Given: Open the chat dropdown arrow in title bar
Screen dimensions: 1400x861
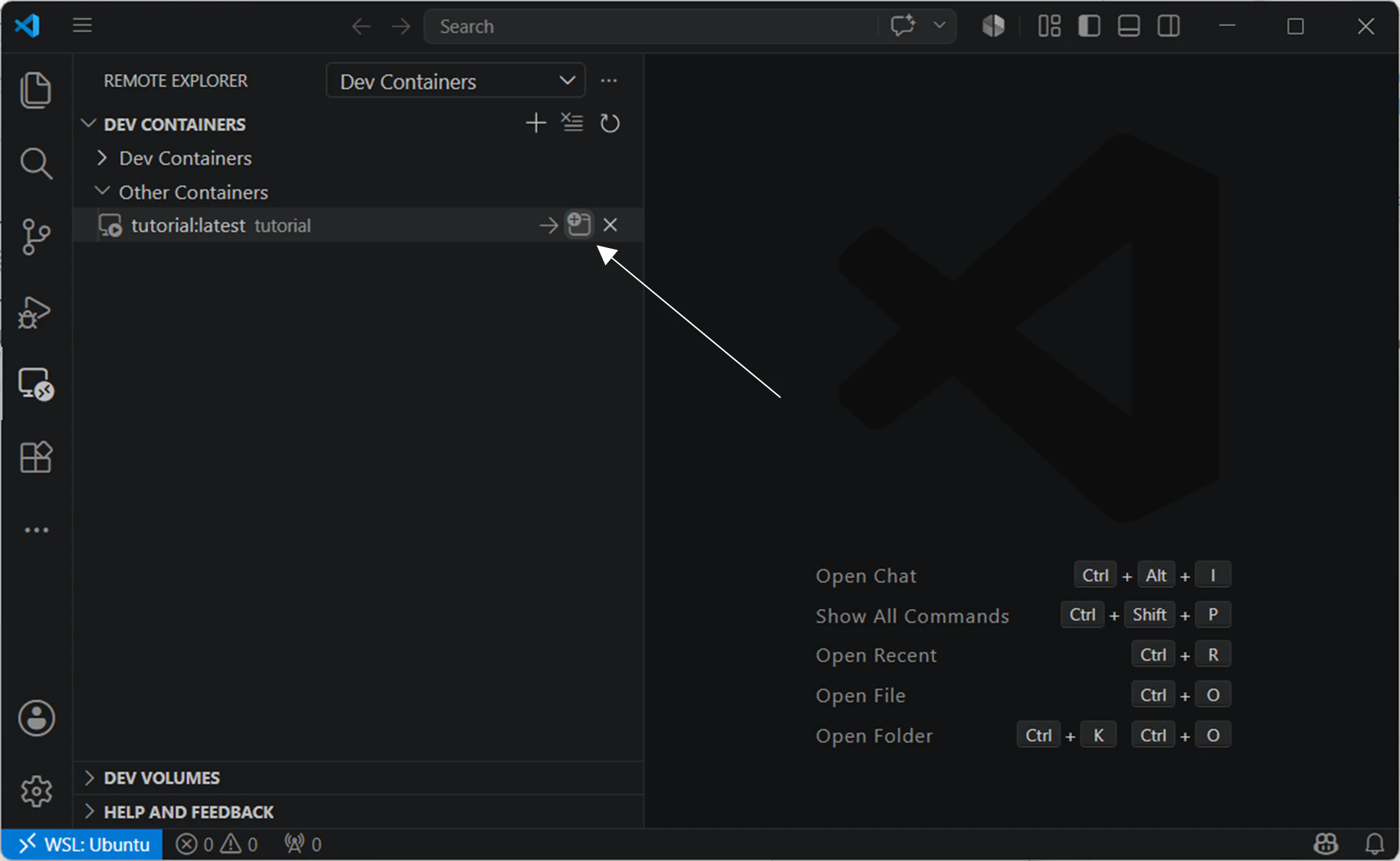Looking at the screenshot, I should [x=939, y=26].
